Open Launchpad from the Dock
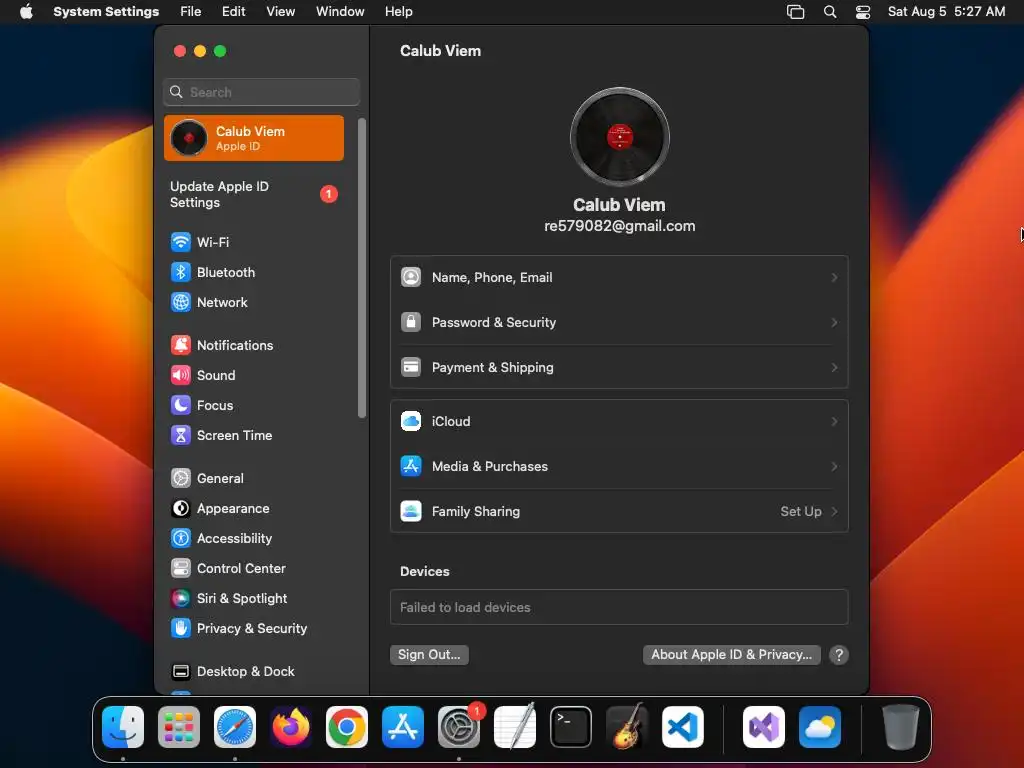1024x768 pixels. pos(179,727)
